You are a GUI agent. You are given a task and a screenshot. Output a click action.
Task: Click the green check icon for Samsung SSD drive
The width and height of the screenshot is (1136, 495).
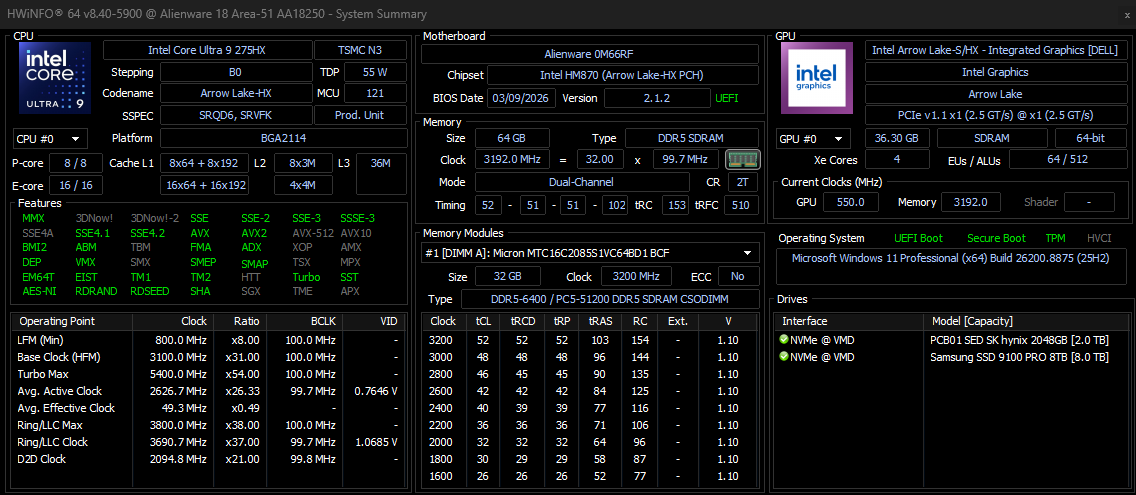[x=784, y=357]
